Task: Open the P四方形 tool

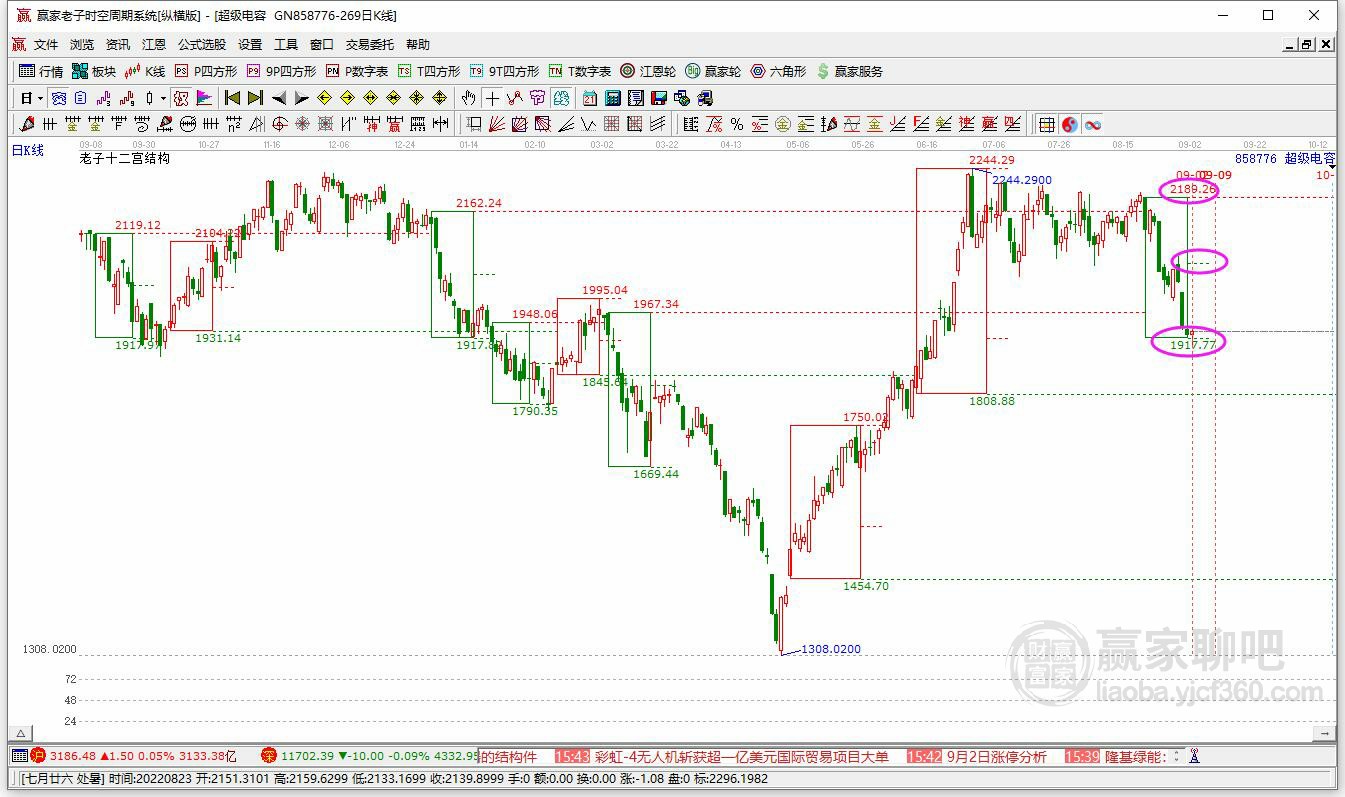Action: 206,71
